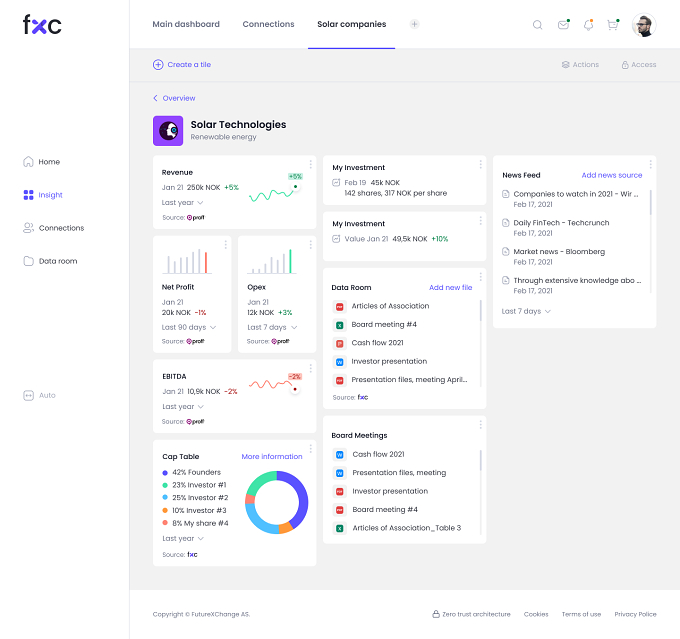Click the add new tab plus icon
680x639 pixels.
414,24
